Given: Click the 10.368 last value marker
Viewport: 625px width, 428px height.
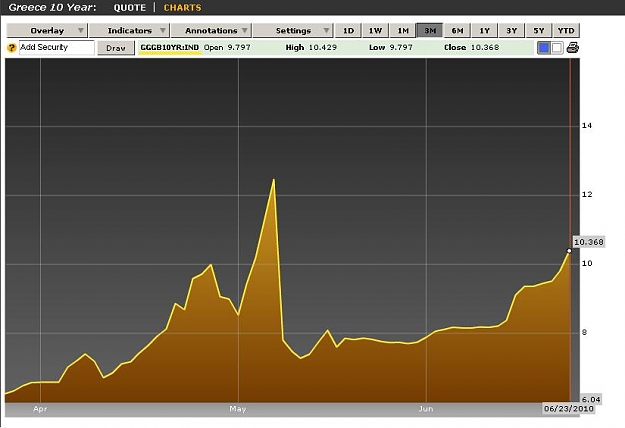Looking at the screenshot, I should point(589,242).
